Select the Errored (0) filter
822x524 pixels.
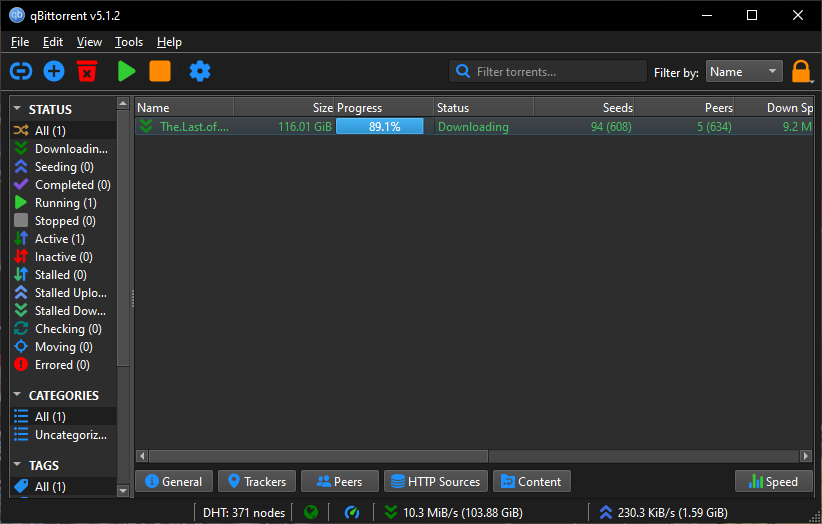(x=63, y=365)
